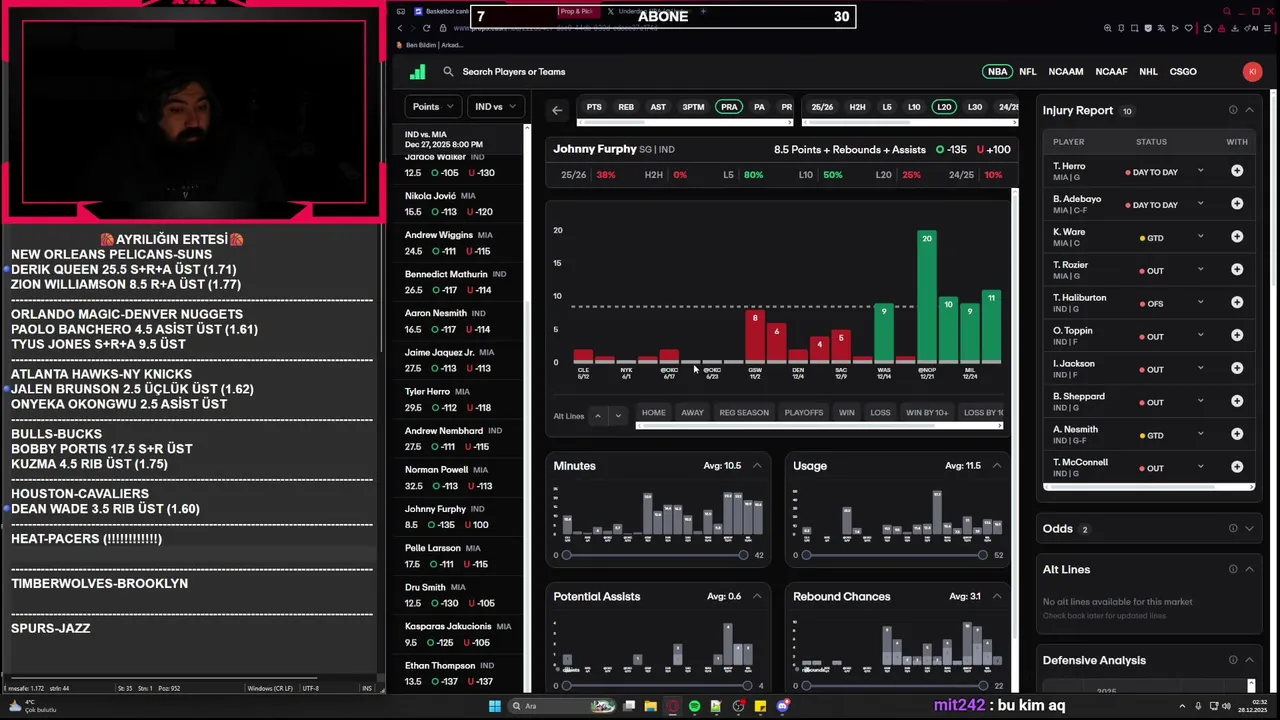1280x720 pixels.
Task: Open Alt Lines panel info icon
Action: (1233, 569)
